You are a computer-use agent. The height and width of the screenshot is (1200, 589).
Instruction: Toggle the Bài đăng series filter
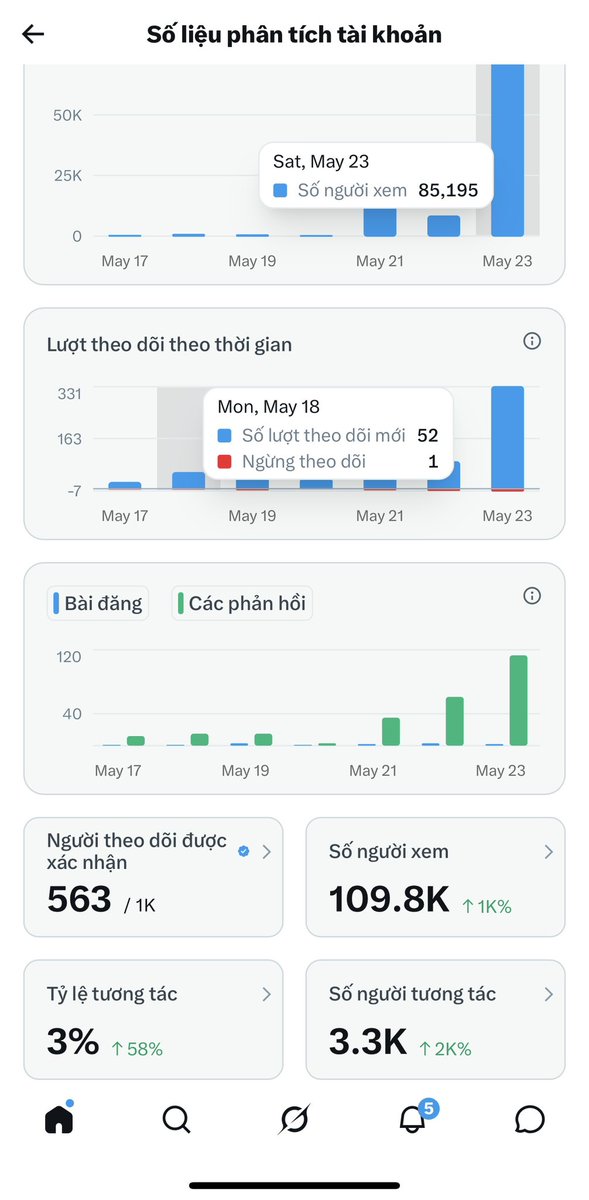click(98, 603)
